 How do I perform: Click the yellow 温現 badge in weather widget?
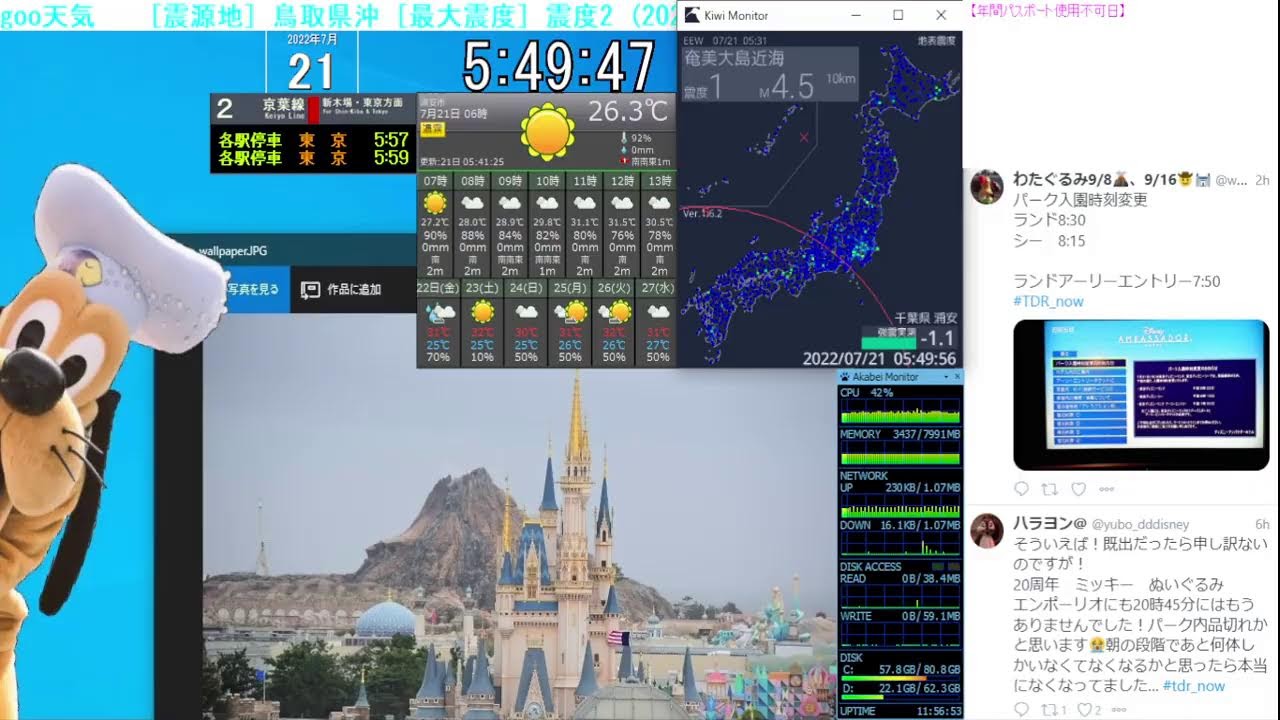pos(432,129)
